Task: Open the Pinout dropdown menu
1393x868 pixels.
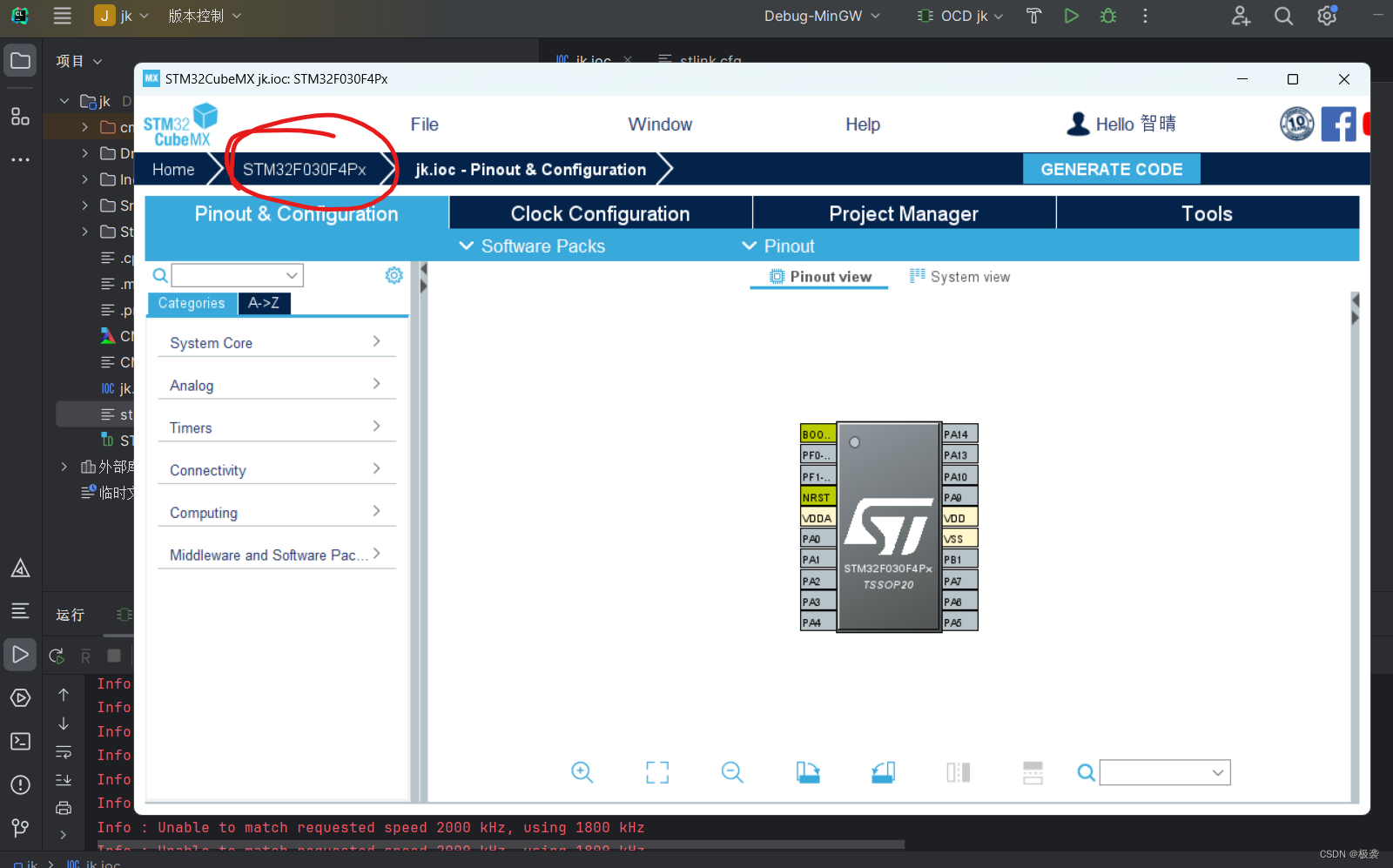Action: click(x=777, y=246)
